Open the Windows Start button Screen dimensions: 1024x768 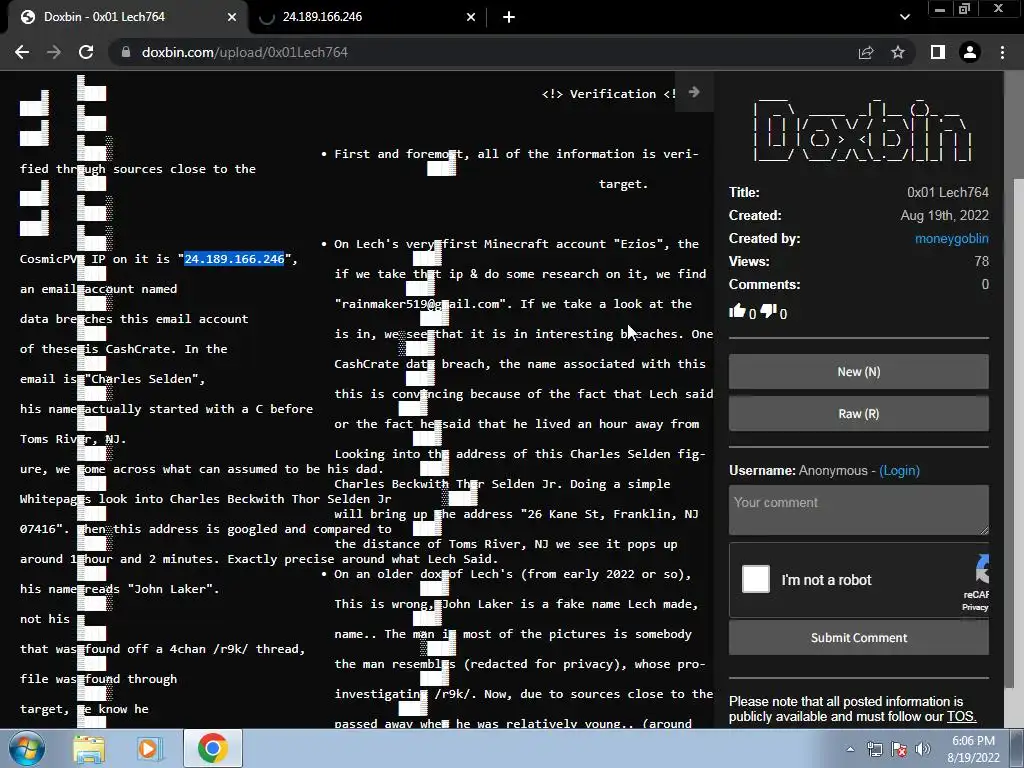[27, 749]
